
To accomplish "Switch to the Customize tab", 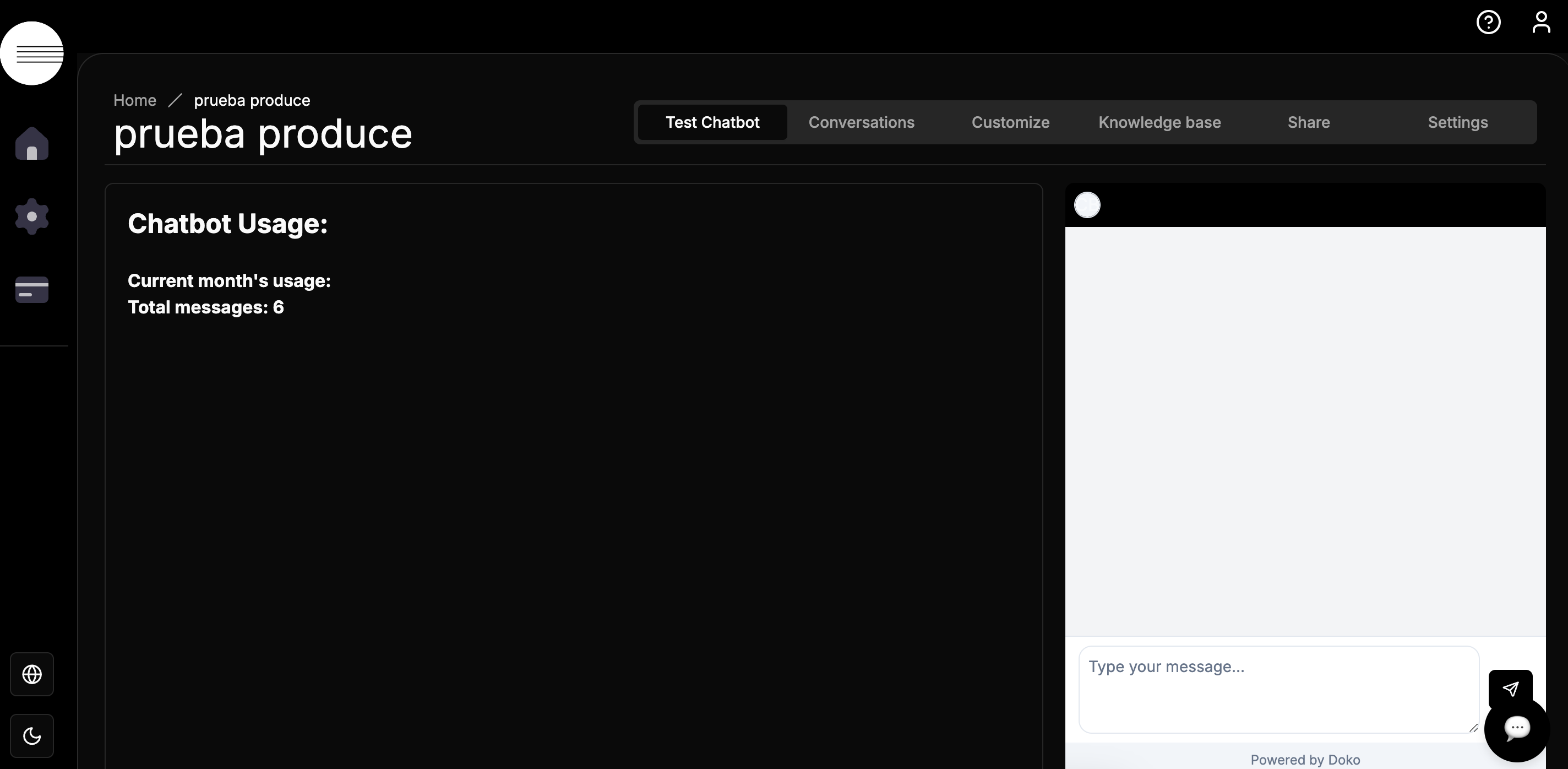I will coord(1010,122).
